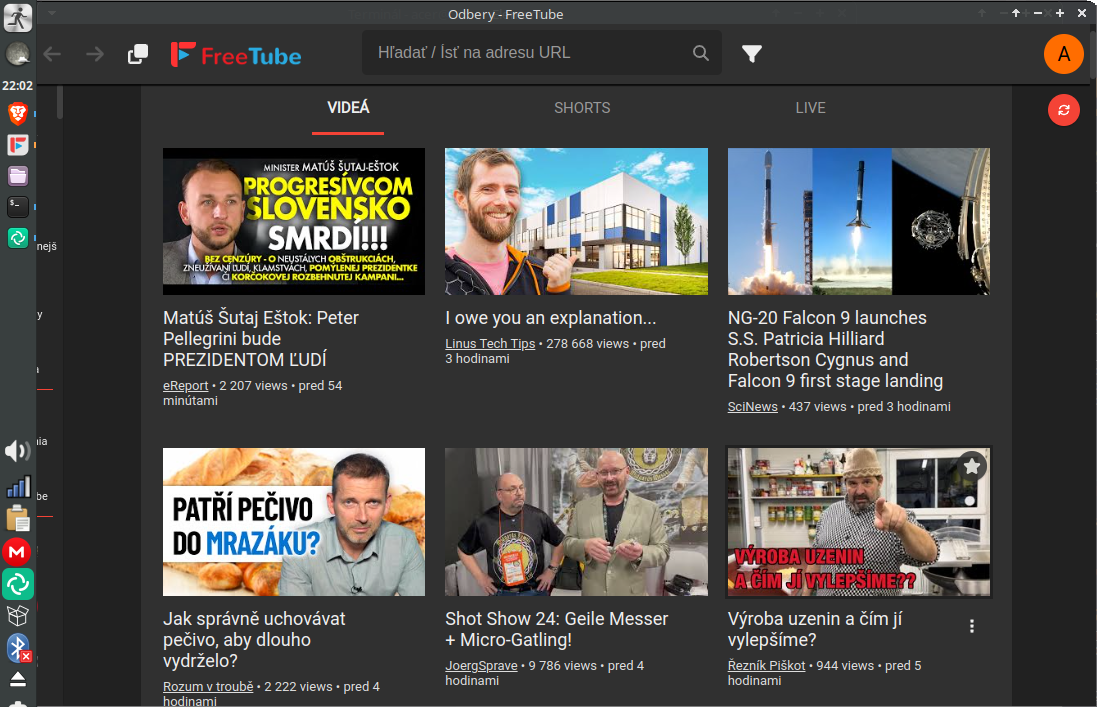Open title 'Výroba uzenin a čím jí vylepšíme?'
Viewport: 1097px width, 707px height.
[814, 629]
